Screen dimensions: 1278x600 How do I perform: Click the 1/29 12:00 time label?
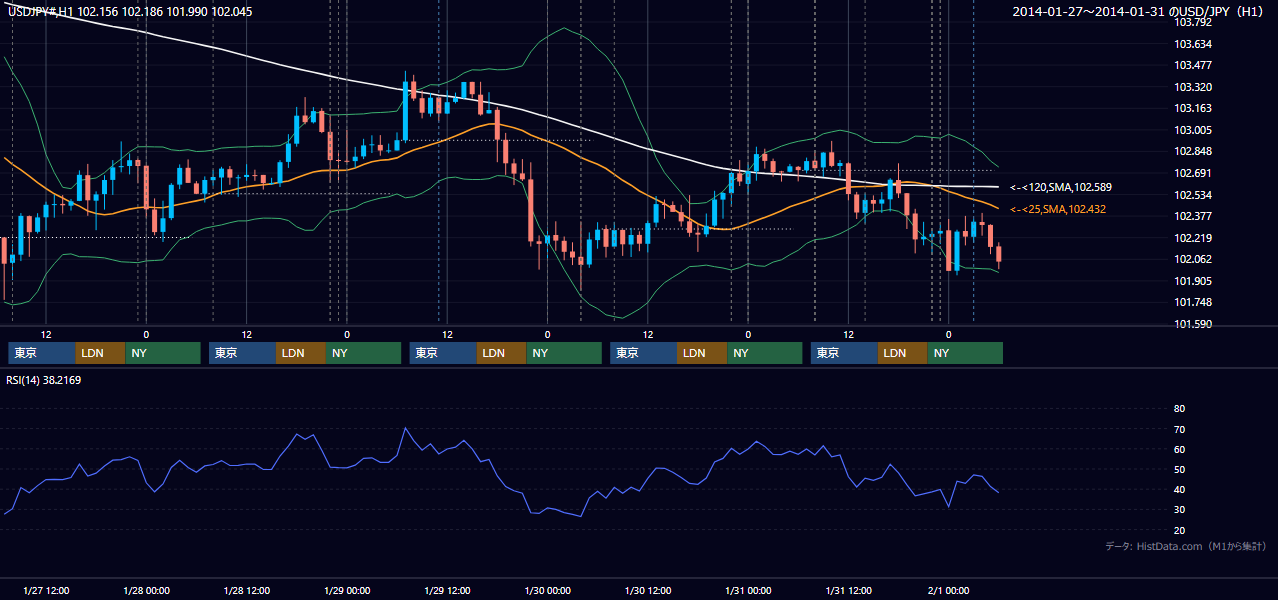click(x=447, y=590)
